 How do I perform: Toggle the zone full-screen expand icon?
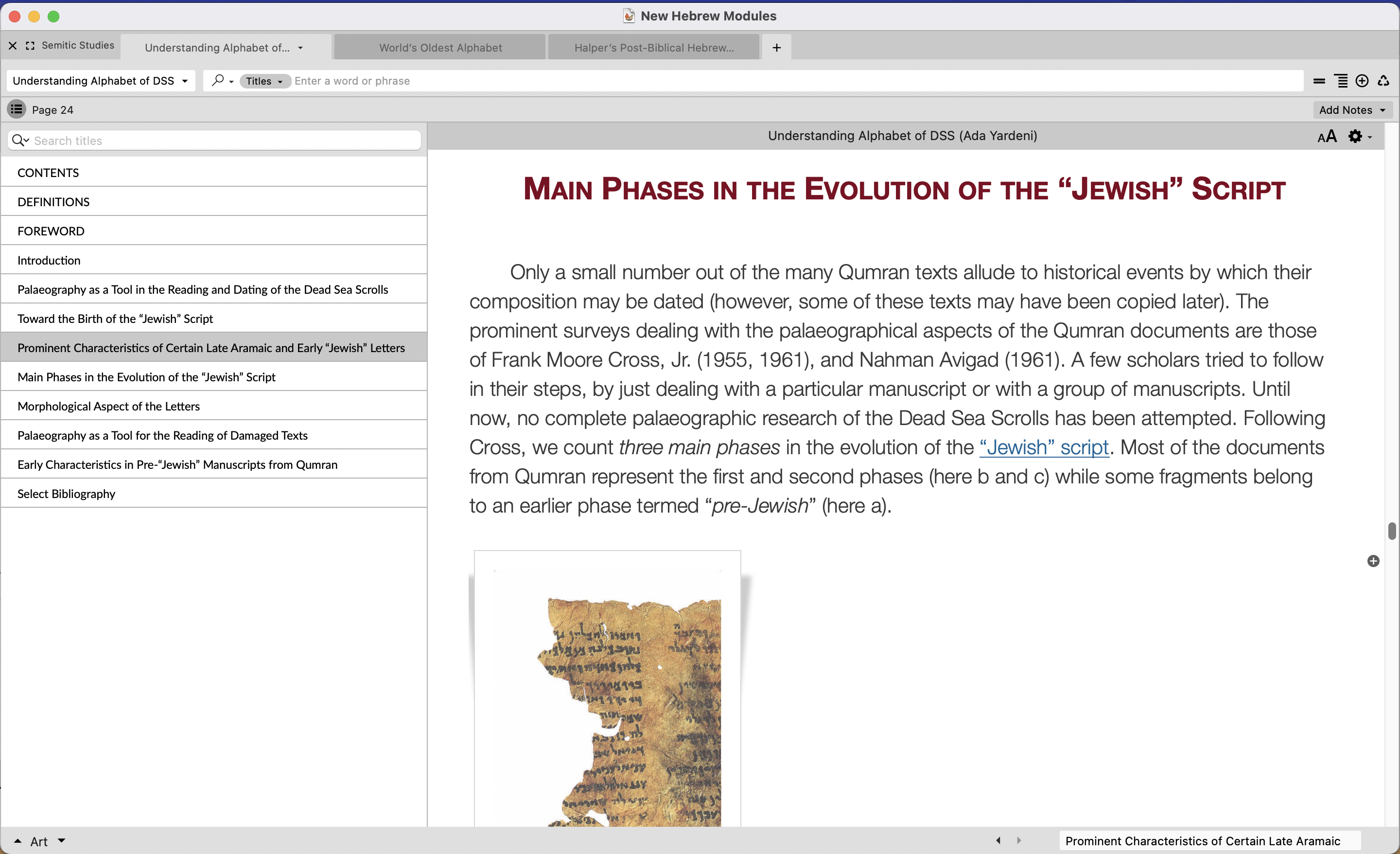(x=30, y=46)
